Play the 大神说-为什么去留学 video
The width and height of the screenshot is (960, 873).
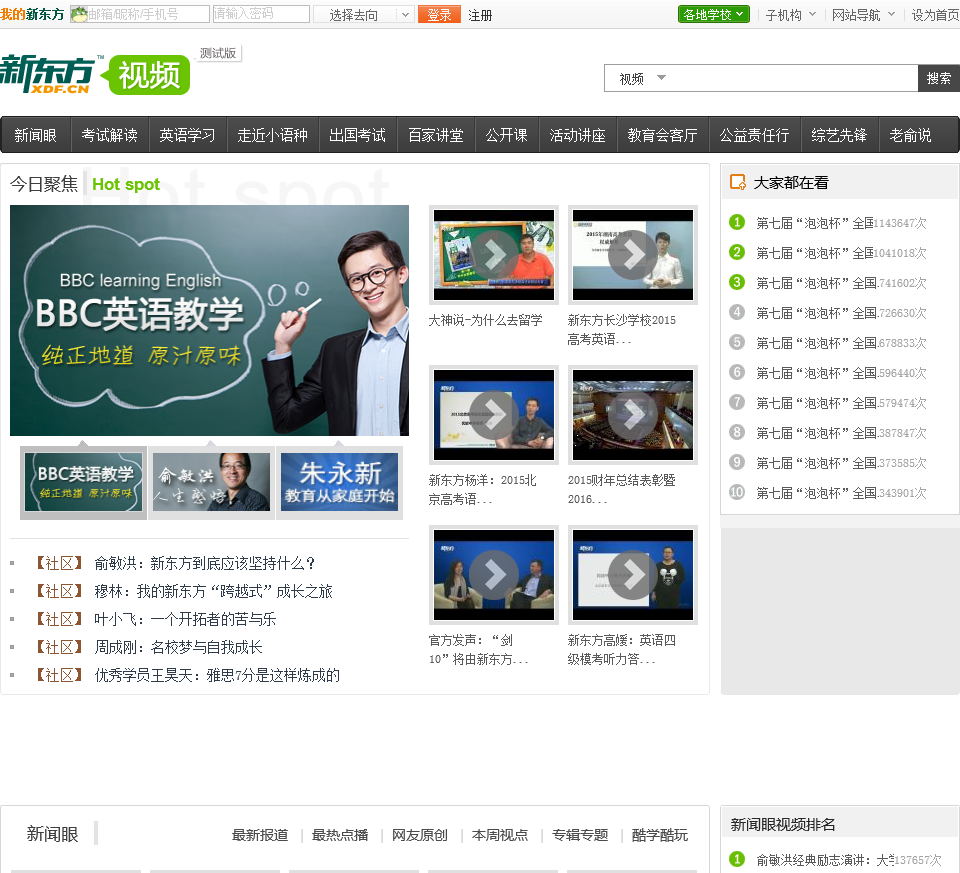(493, 255)
